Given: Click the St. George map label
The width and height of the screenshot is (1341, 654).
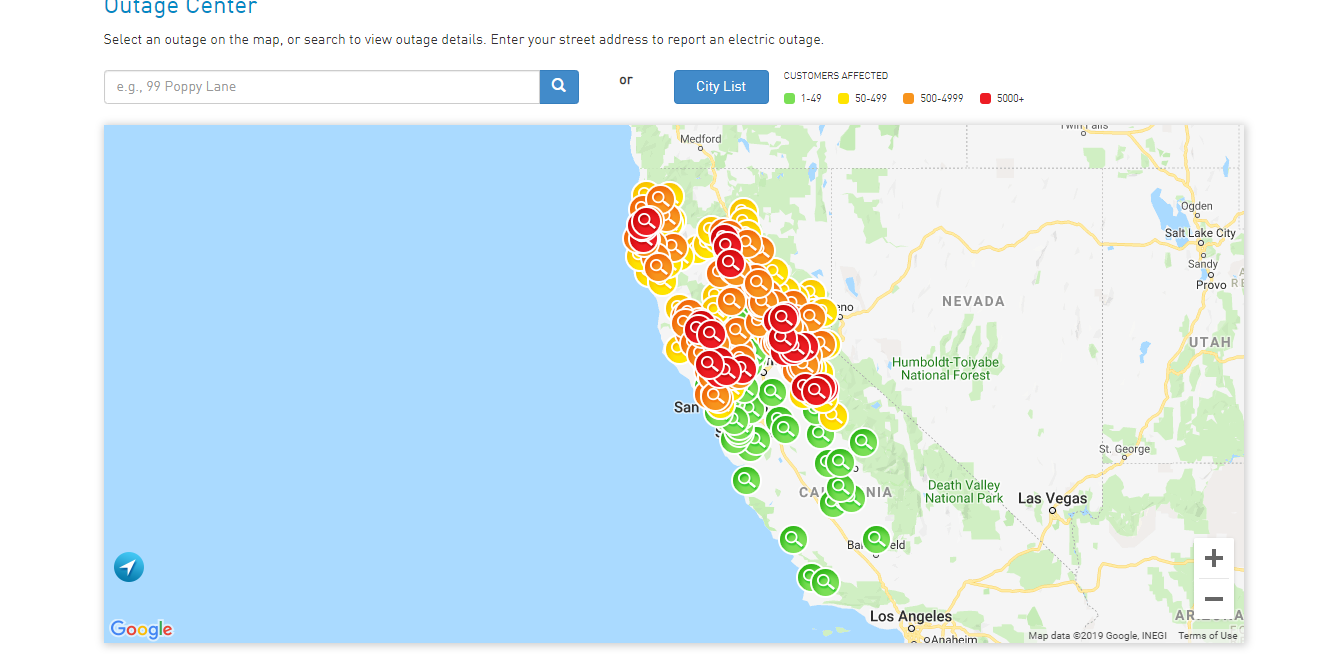Looking at the screenshot, I should (1125, 449).
